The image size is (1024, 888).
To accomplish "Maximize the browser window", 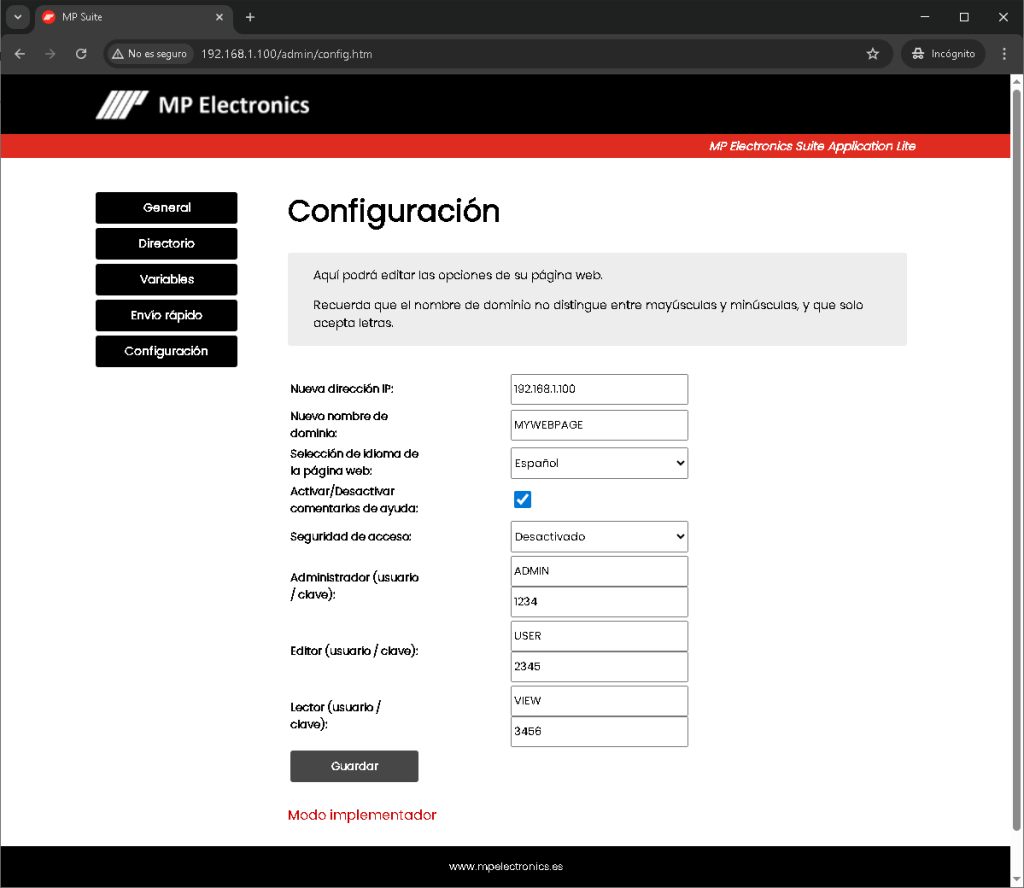I will click(964, 17).
